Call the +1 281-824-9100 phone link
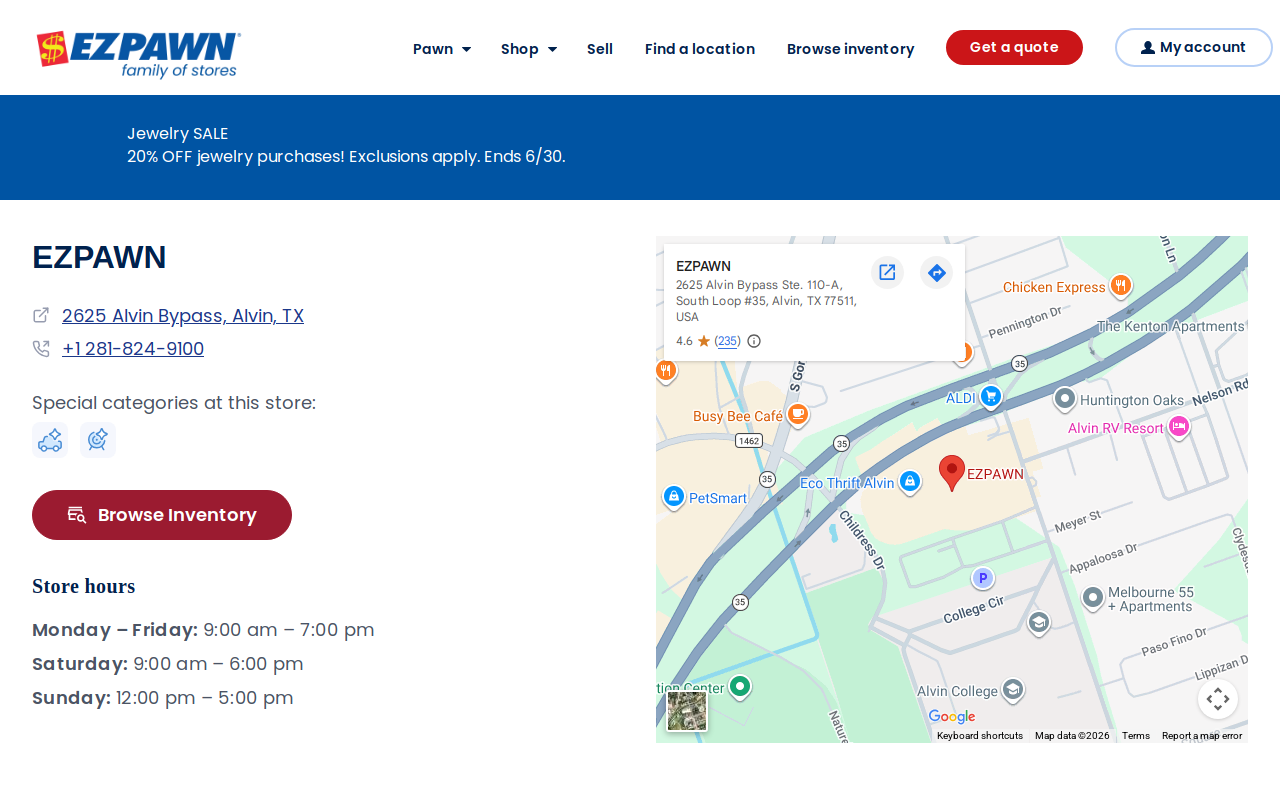 (133, 349)
